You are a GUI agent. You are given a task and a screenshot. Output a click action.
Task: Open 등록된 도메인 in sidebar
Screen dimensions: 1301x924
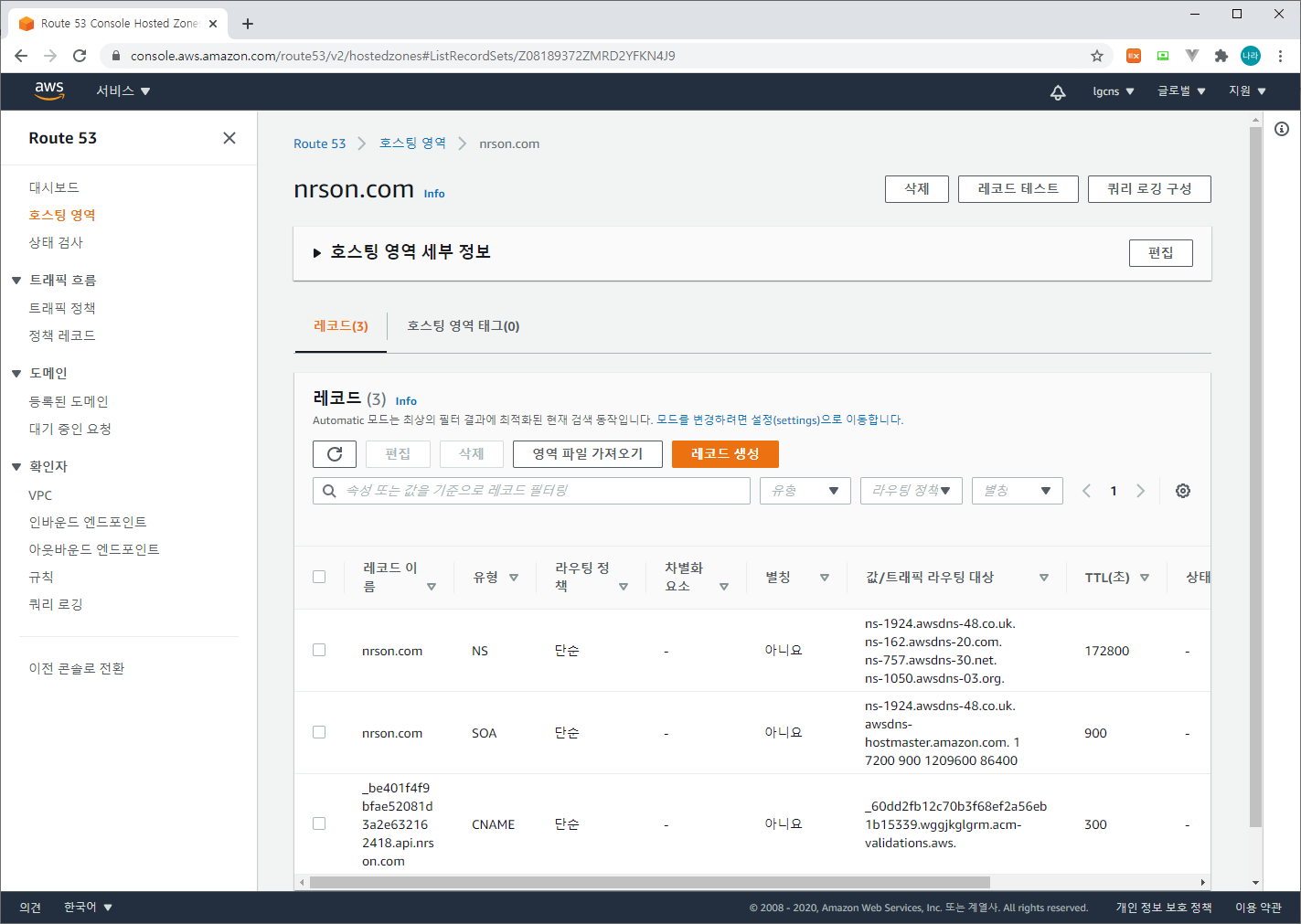tap(69, 401)
